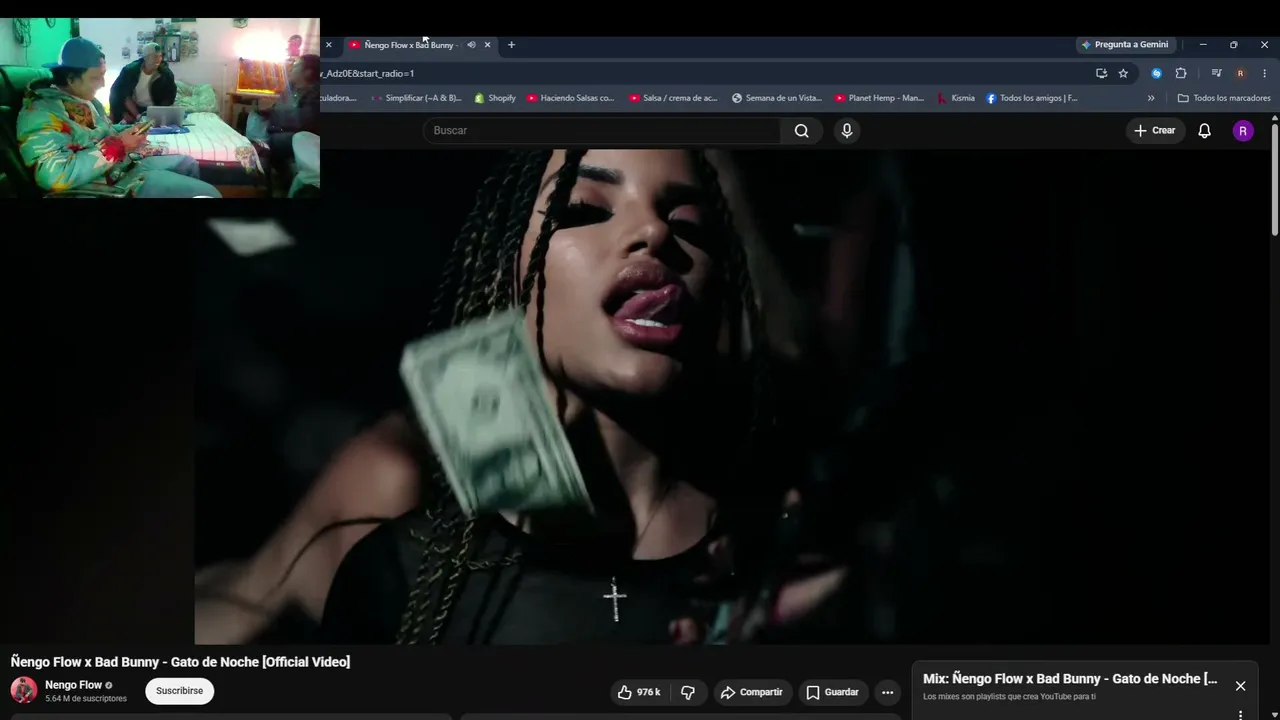
Task: Bookmark this page with the star icon
Action: (x=1123, y=73)
